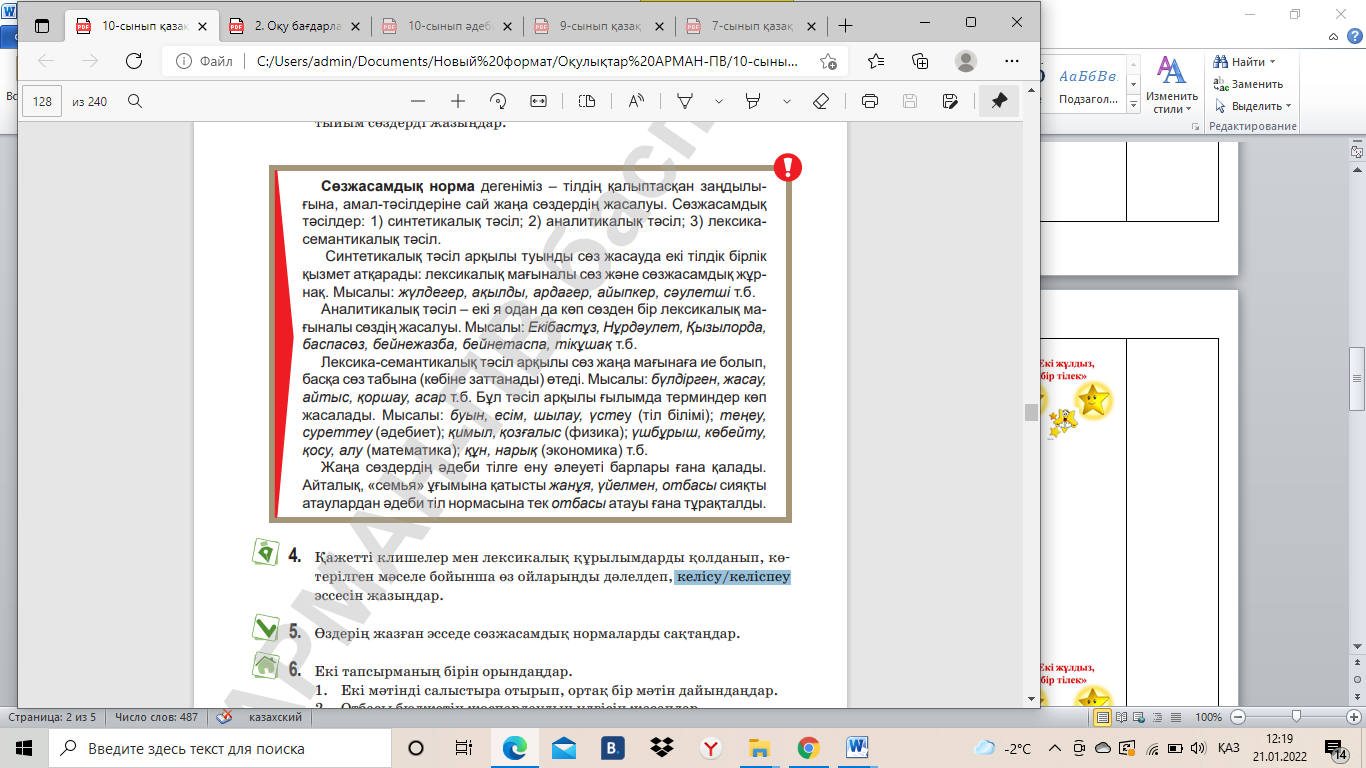
Task: Open the 'Выделить' dropdown in Word
Action: pyautogui.click(x=1253, y=106)
